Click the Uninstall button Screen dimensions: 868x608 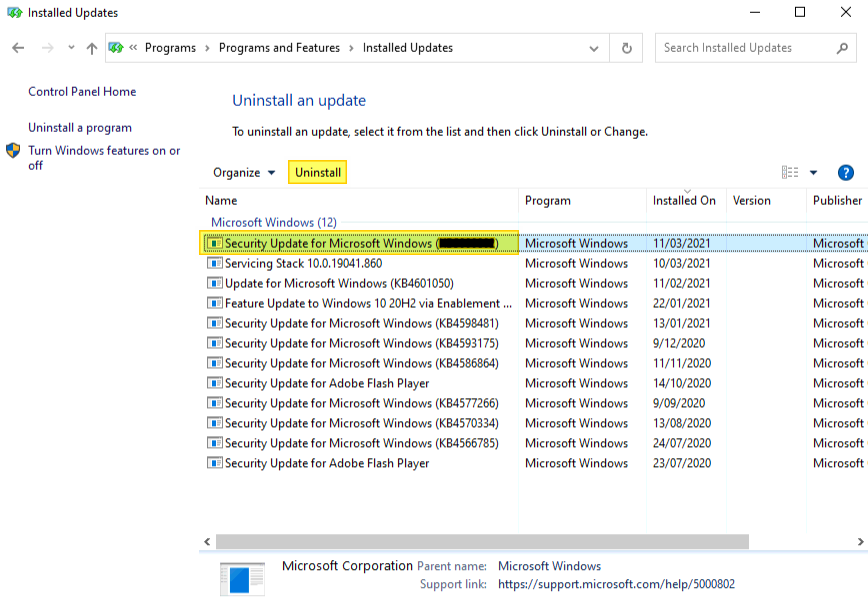click(318, 172)
